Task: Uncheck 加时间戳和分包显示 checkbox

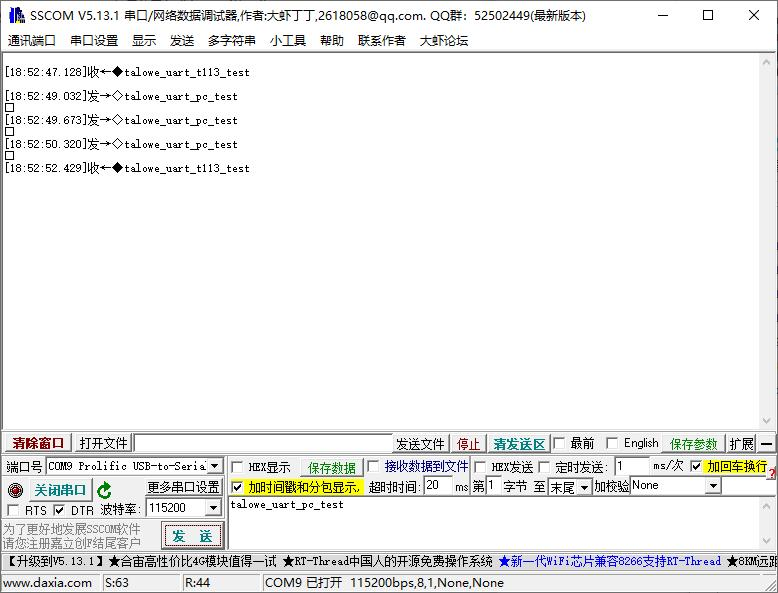Action: coord(237,487)
